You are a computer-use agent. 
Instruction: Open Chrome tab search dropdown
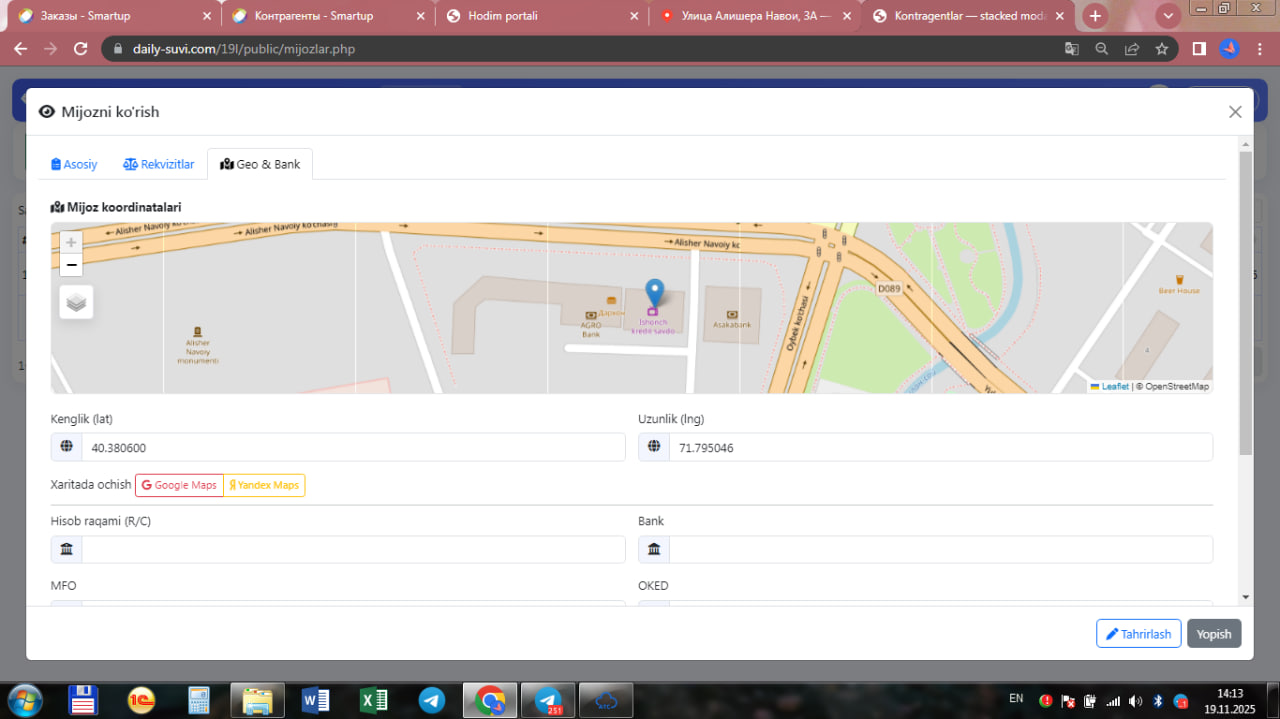[x=1167, y=16]
